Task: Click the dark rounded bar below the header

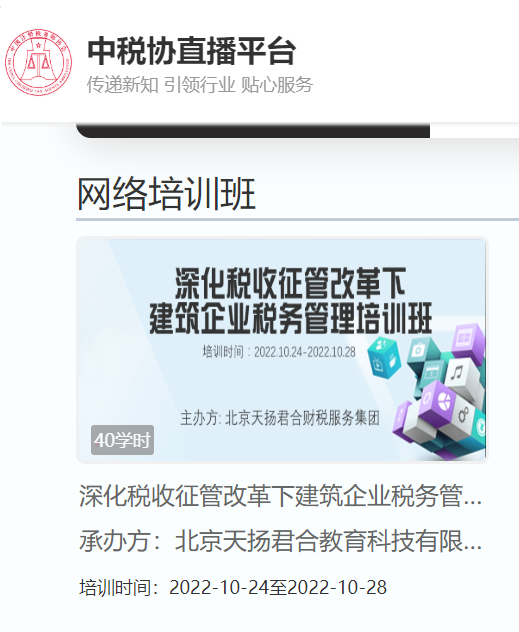Action: [253, 131]
